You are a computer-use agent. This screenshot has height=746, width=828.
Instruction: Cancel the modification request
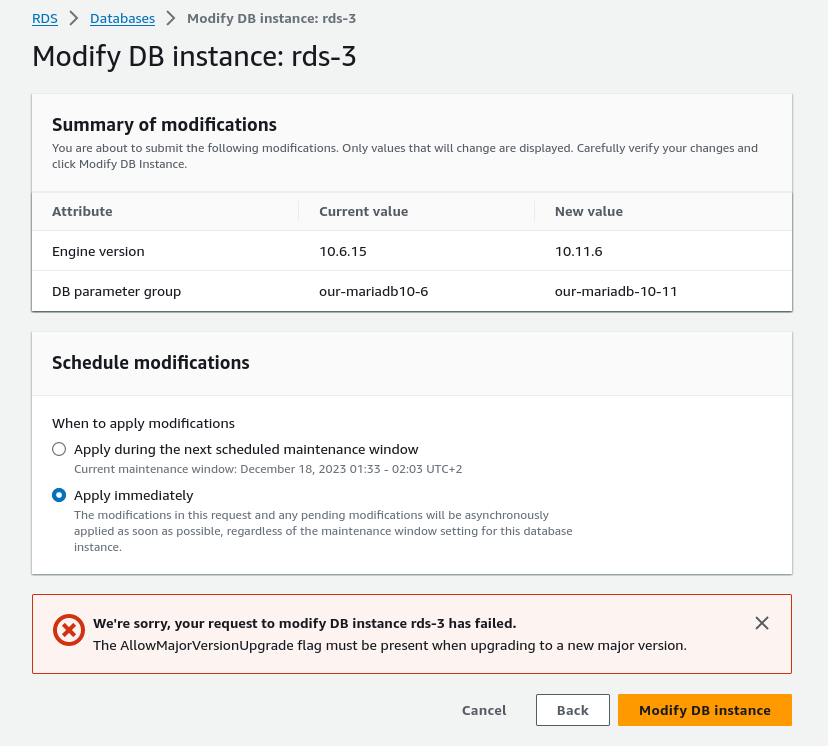(x=484, y=710)
